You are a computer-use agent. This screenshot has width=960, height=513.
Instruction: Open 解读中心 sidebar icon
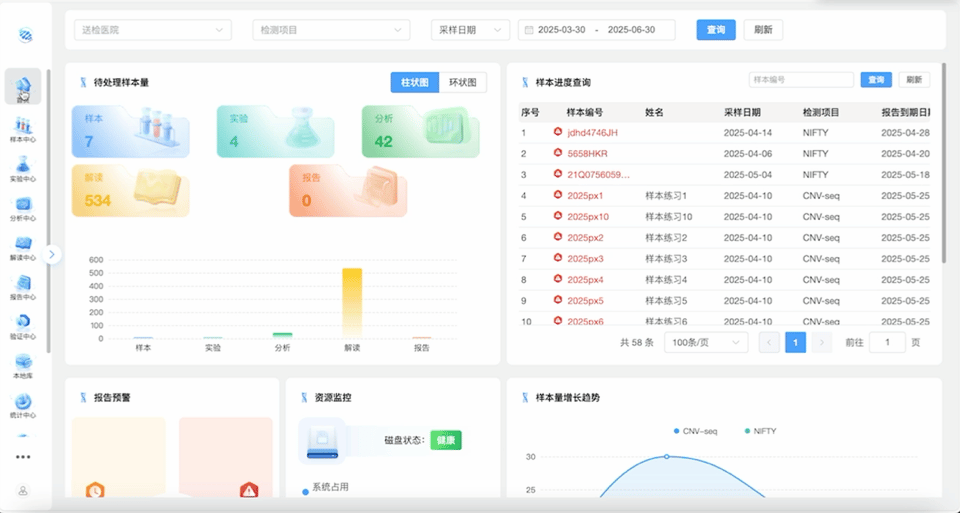pyautogui.click(x=23, y=246)
